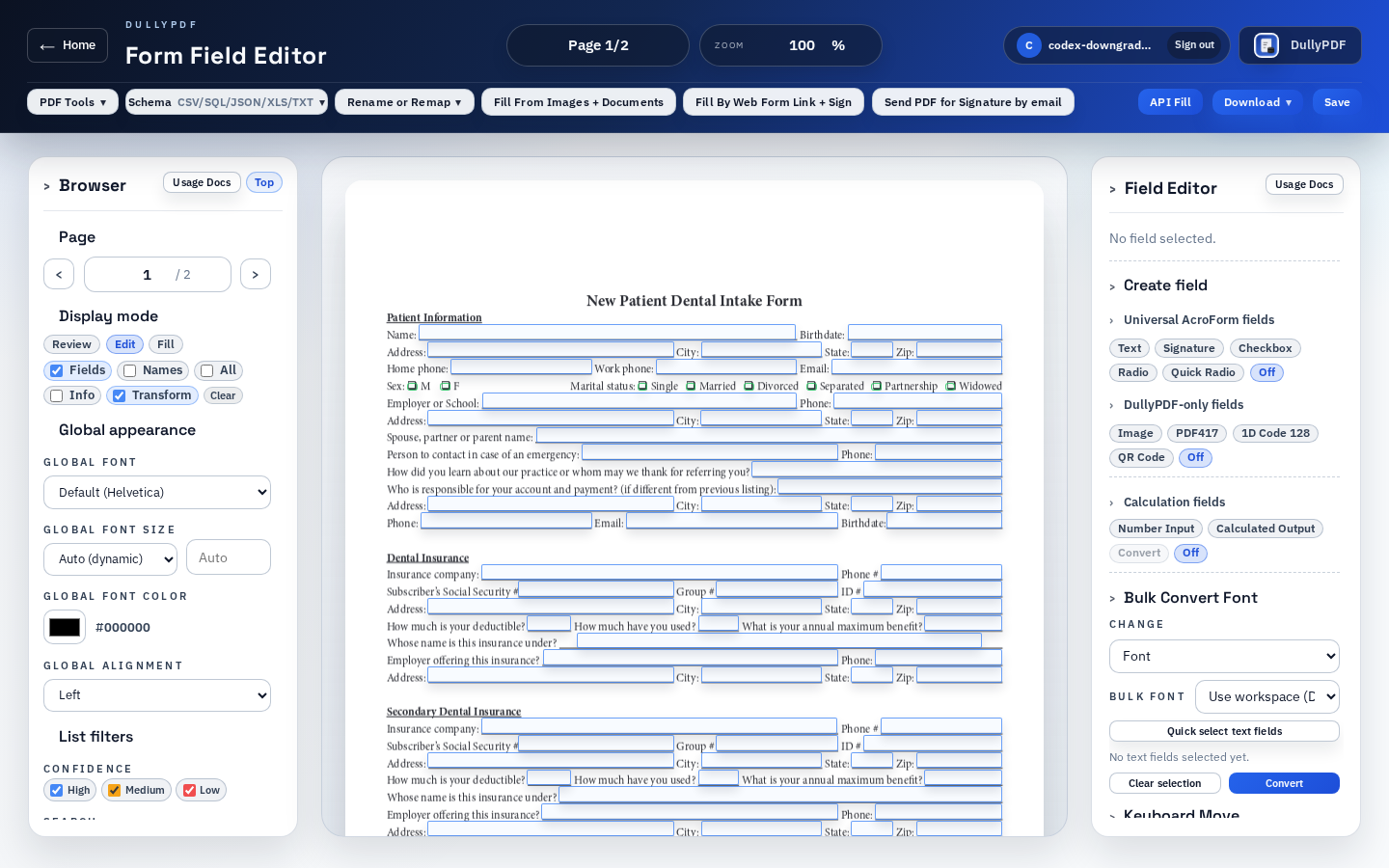The width and height of the screenshot is (1389, 868).
Task: Click the user avatar C icon
Action: tap(1029, 45)
